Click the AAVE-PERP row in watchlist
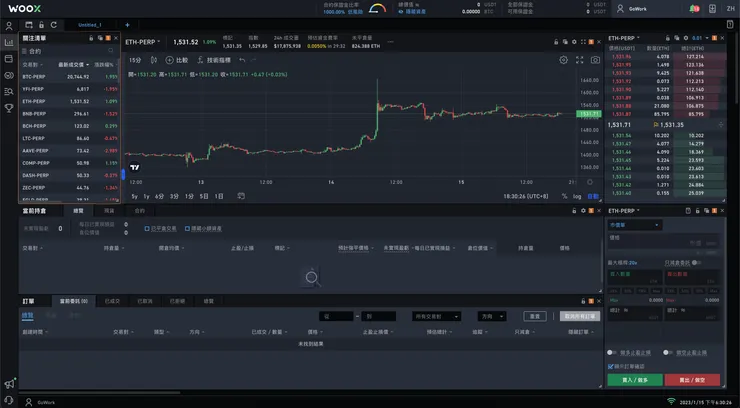 pos(69,150)
